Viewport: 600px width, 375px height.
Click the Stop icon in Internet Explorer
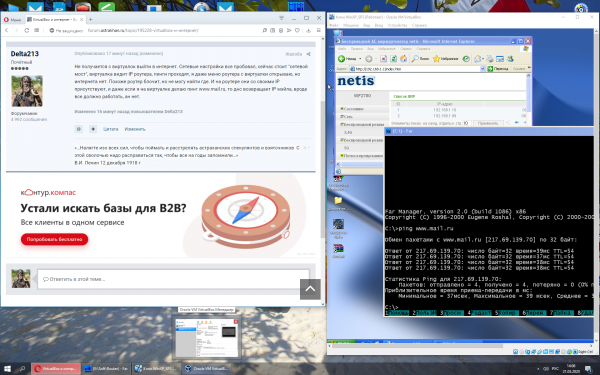(x=383, y=59)
